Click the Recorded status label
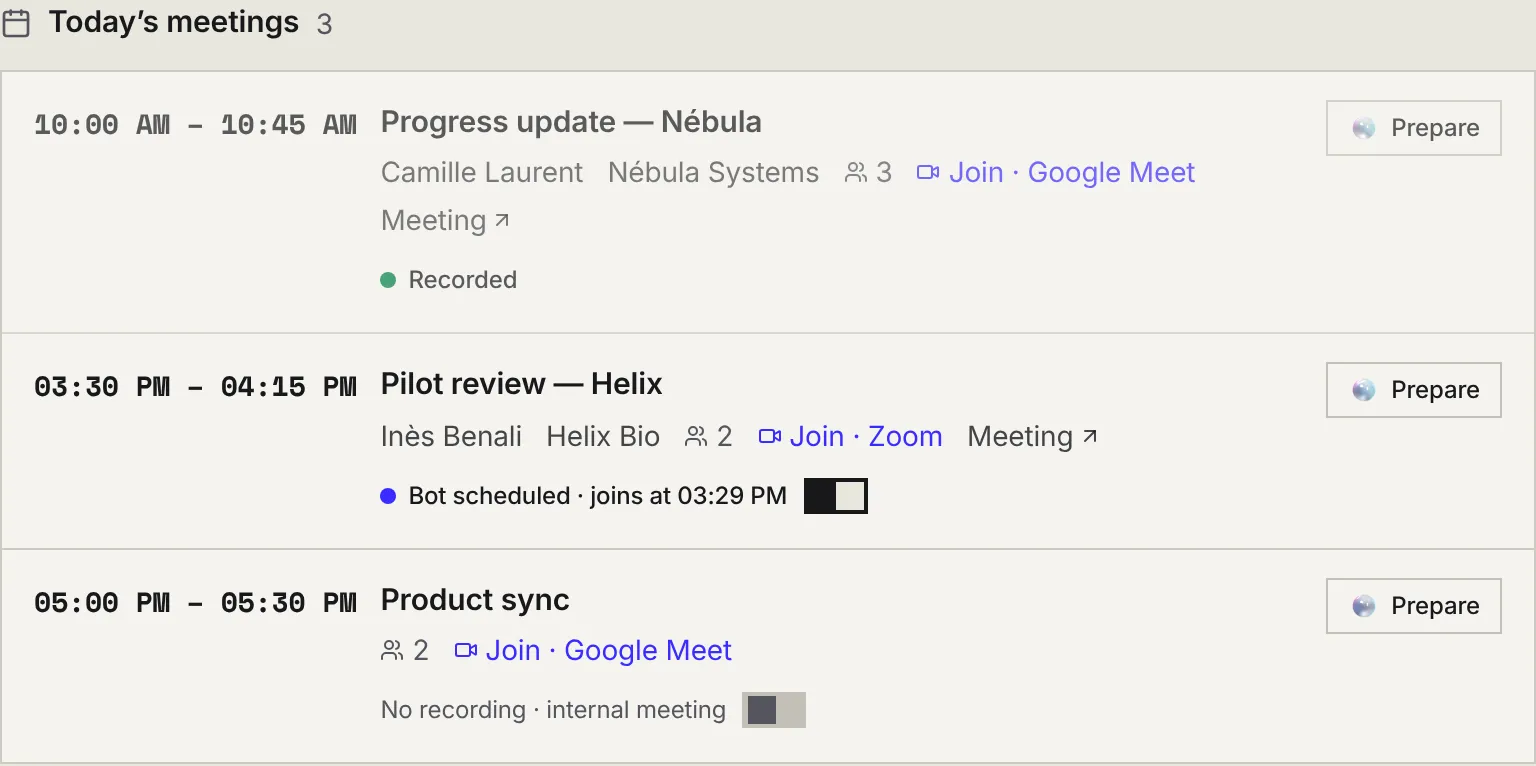This screenshot has width=1536, height=766. point(463,280)
